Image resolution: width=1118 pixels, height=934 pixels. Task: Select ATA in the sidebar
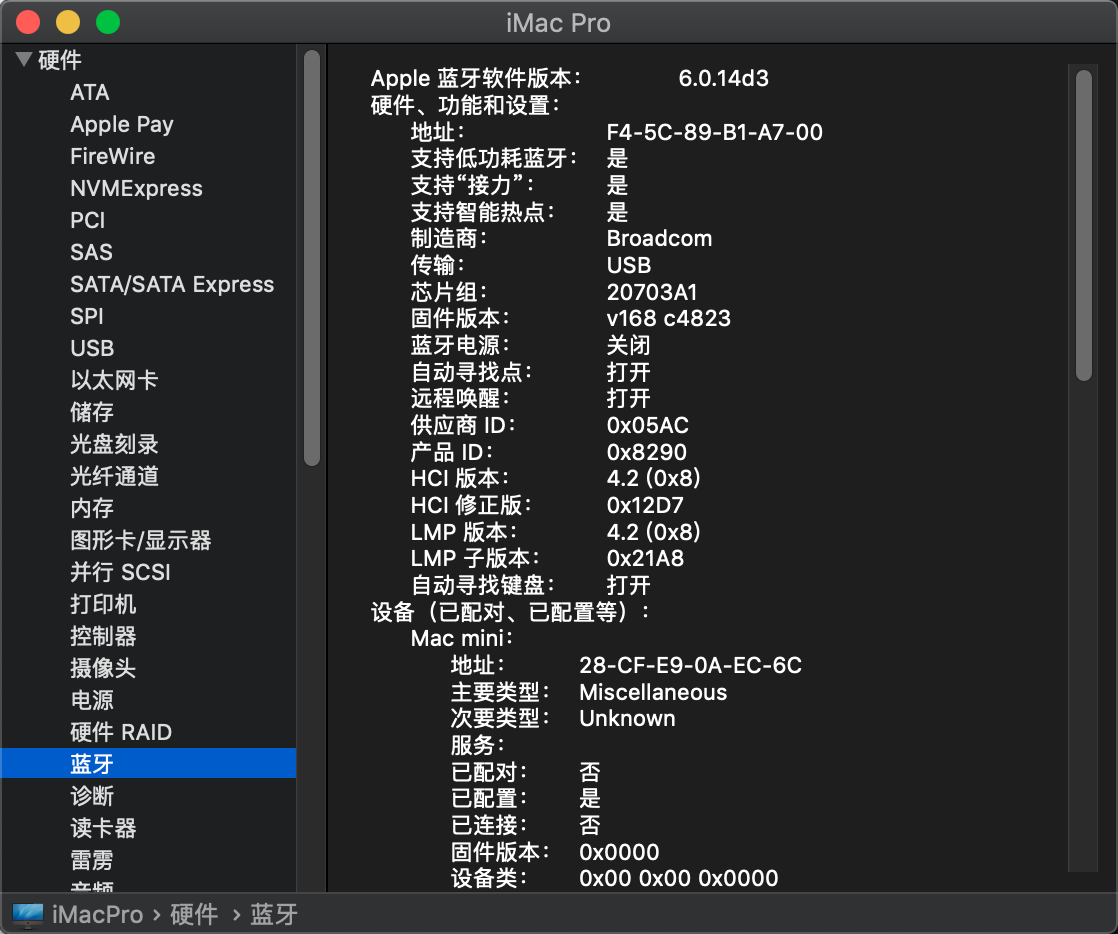pyautogui.click(x=90, y=93)
